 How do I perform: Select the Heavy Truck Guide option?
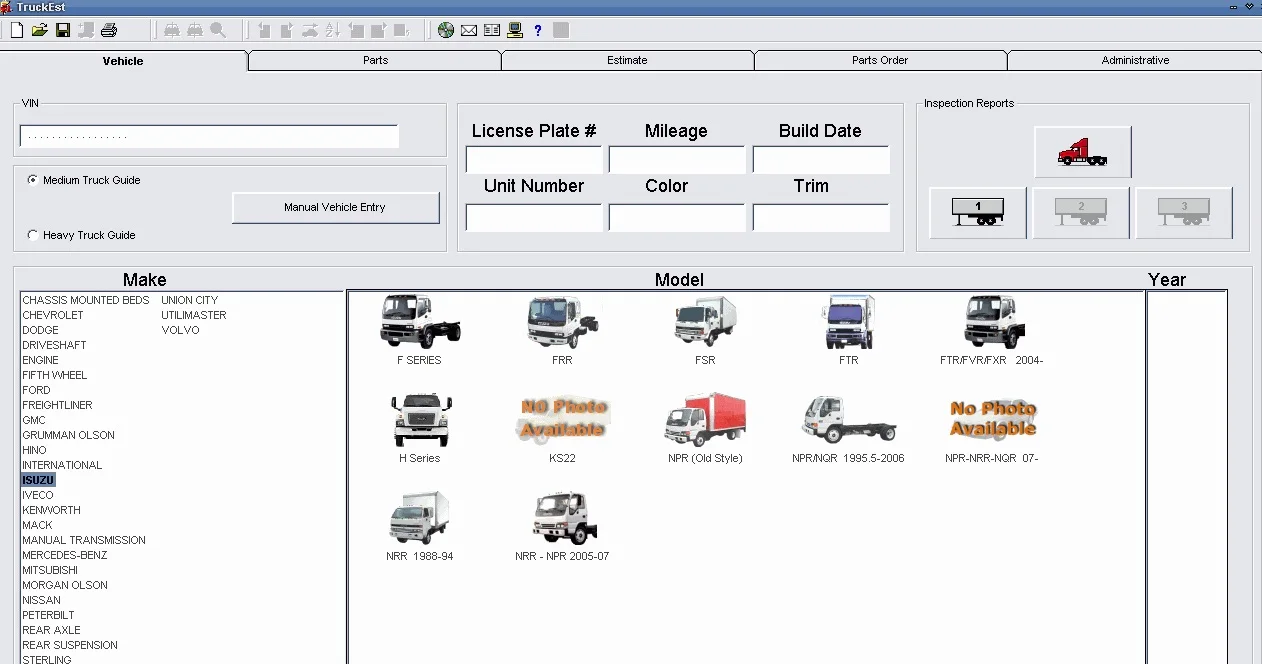pyautogui.click(x=31, y=235)
